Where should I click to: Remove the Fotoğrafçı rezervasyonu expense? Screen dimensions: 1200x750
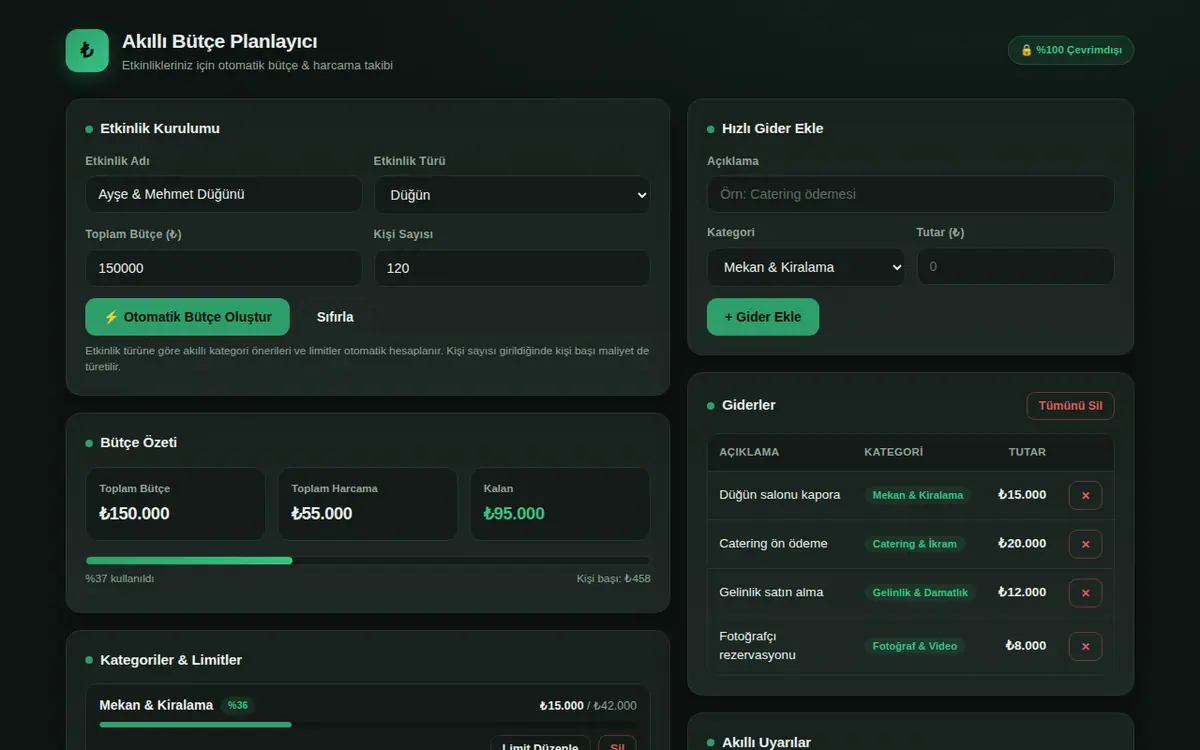[x=1085, y=646]
